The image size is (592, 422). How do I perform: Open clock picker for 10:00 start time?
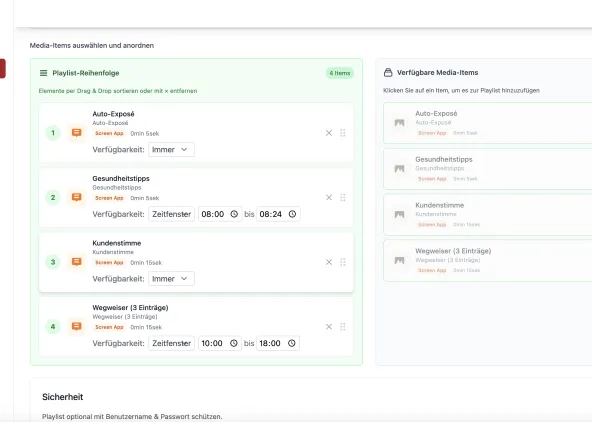[234, 343]
